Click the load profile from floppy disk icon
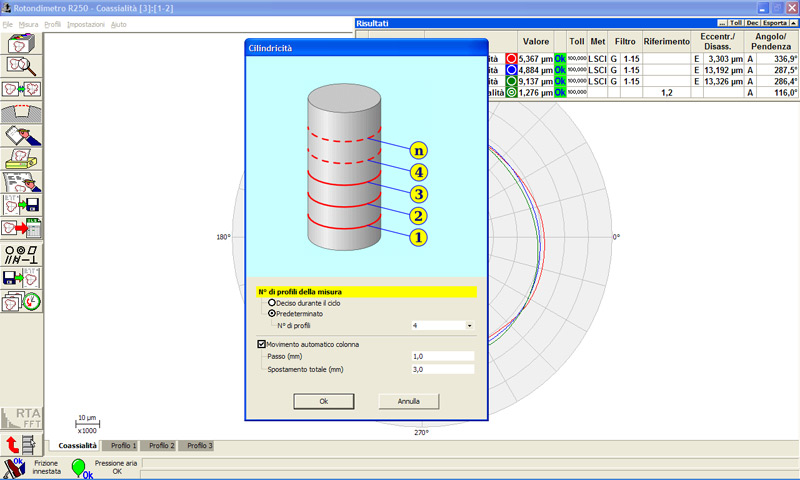Screen dimensions: 800x480 point(21,278)
